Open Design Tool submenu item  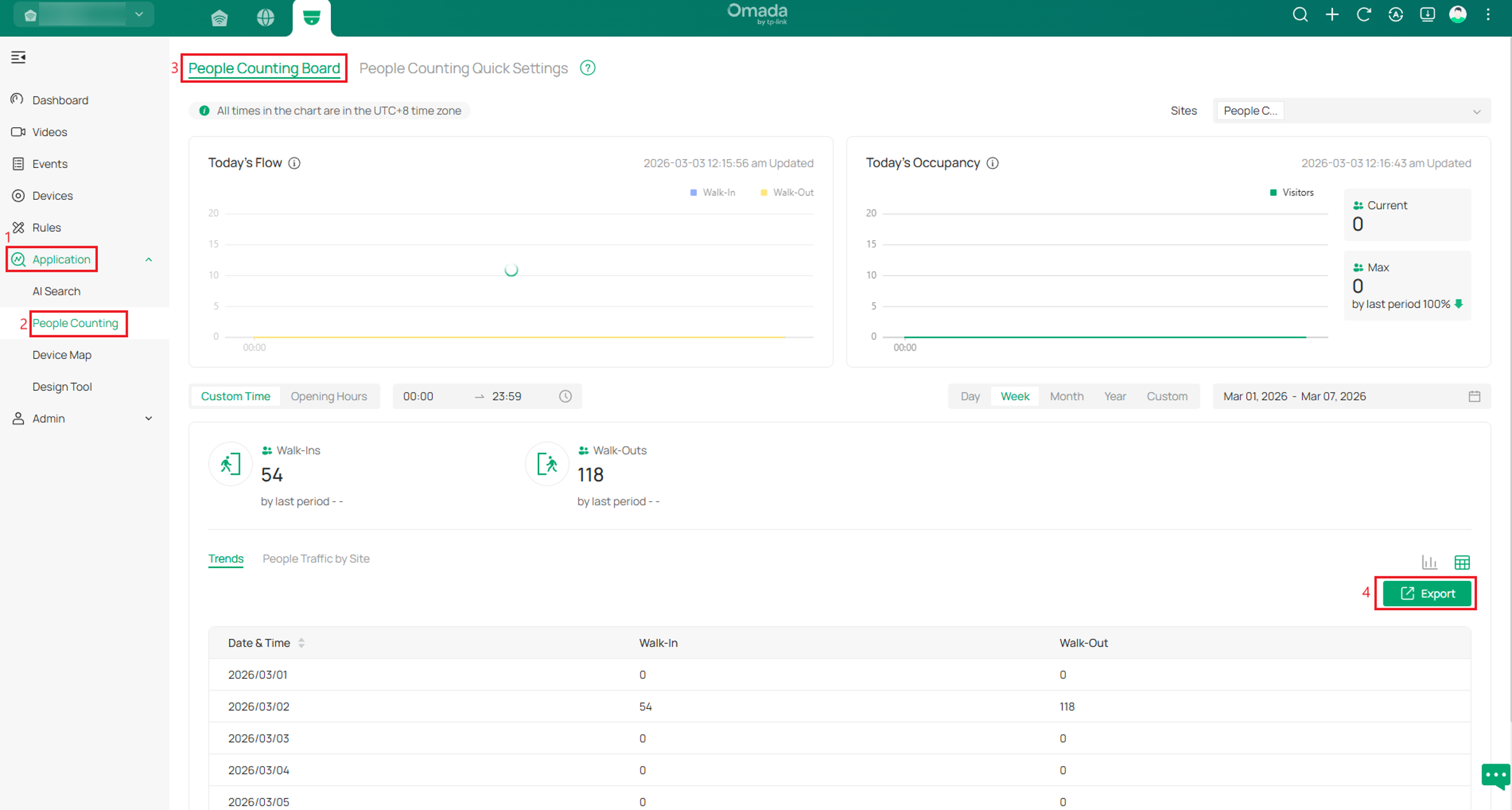pos(62,386)
